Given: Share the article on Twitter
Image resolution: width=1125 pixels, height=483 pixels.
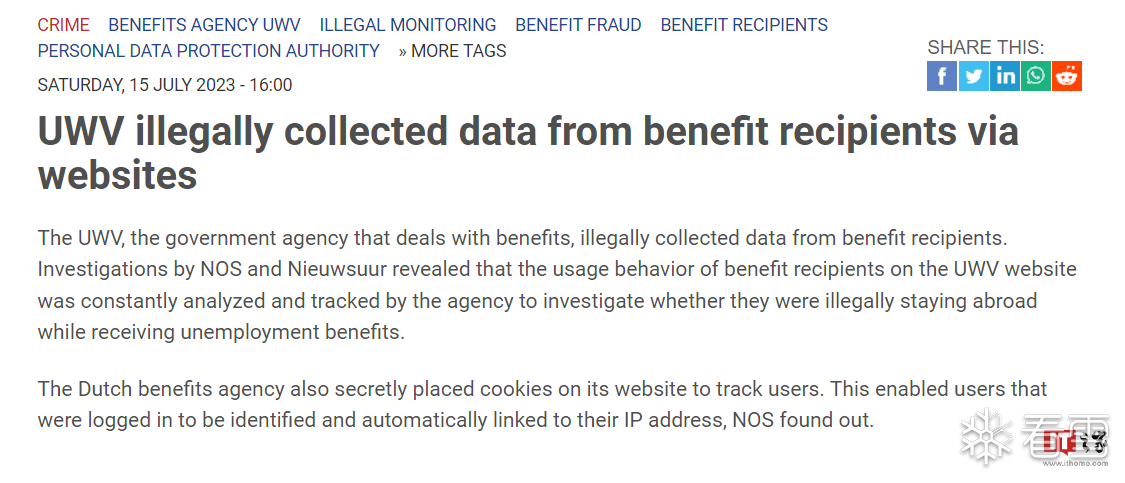Looking at the screenshot, I should tap(973, 76).
